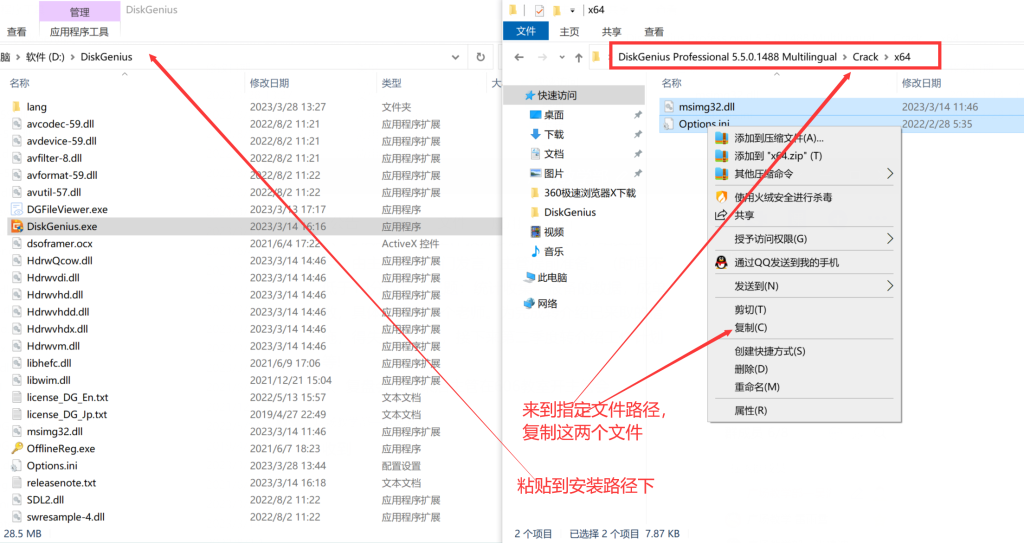This screenshot has width=1024, height=543.
Task: Expand chevron between Crack and x64 breadcrumb
Action: click(886, 57)
